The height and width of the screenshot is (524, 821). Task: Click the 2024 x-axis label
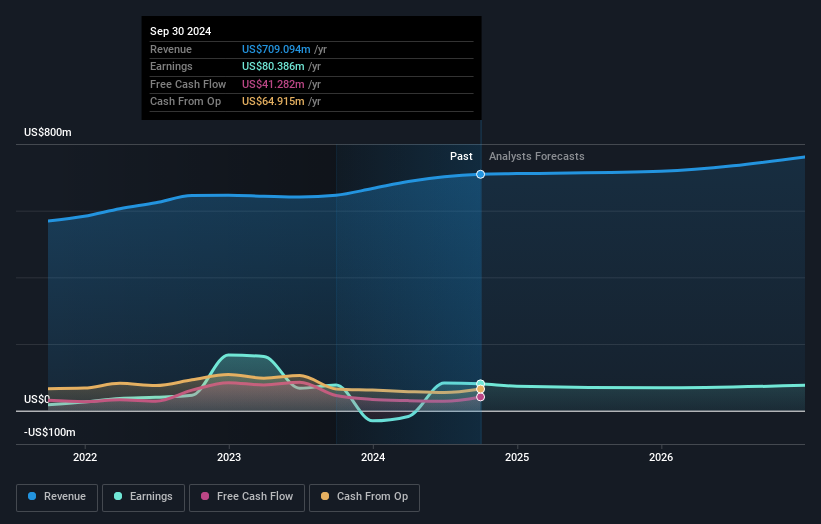373,458
